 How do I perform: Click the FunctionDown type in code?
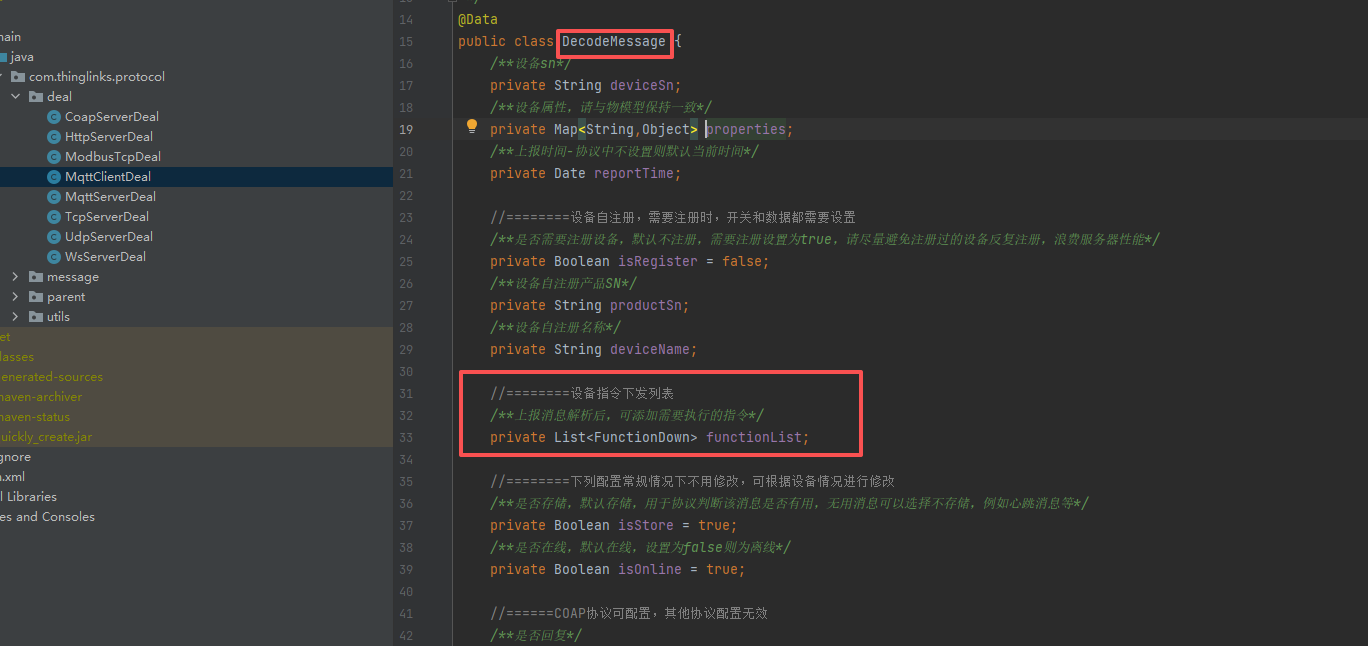(x=645, y=438)
